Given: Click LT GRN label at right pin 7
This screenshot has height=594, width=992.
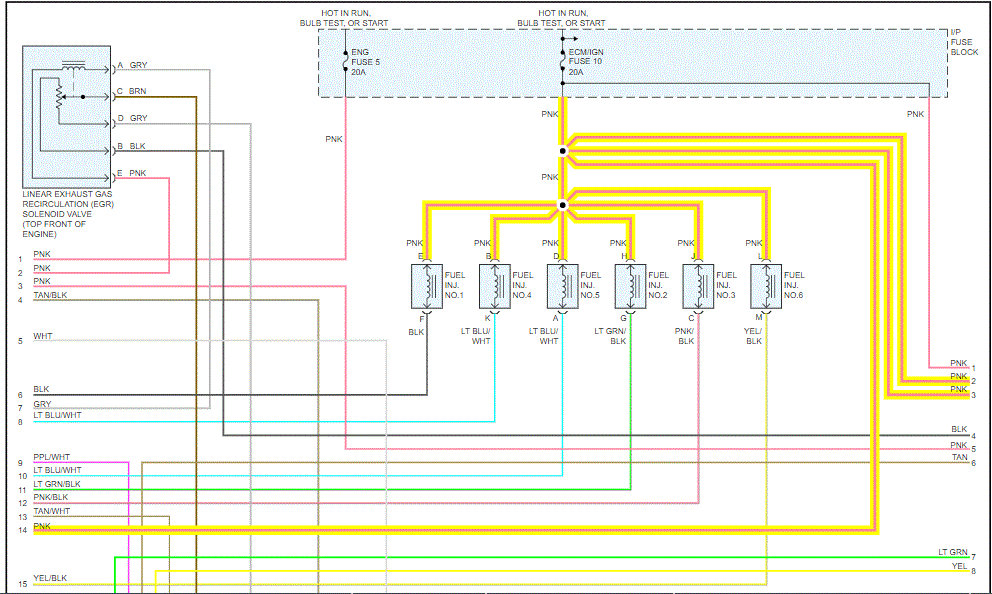Looking at the screenshot, I should coord(953,552).
